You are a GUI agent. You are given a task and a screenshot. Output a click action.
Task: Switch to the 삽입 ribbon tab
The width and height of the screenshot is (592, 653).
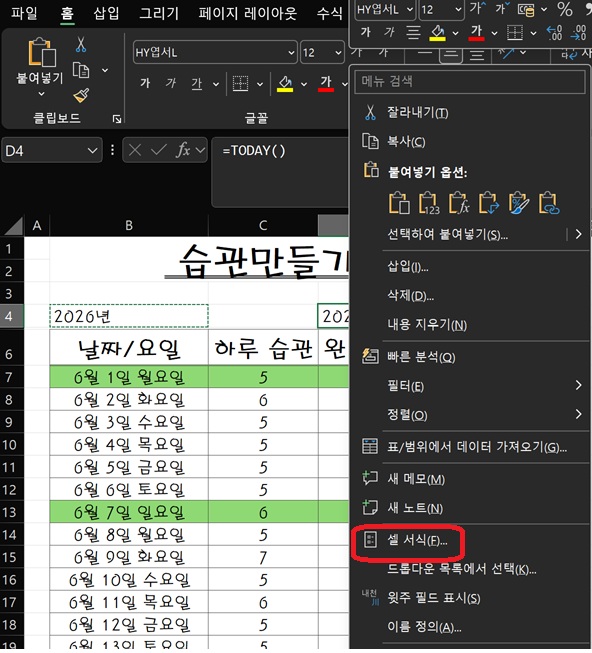[x=106, y=13]
